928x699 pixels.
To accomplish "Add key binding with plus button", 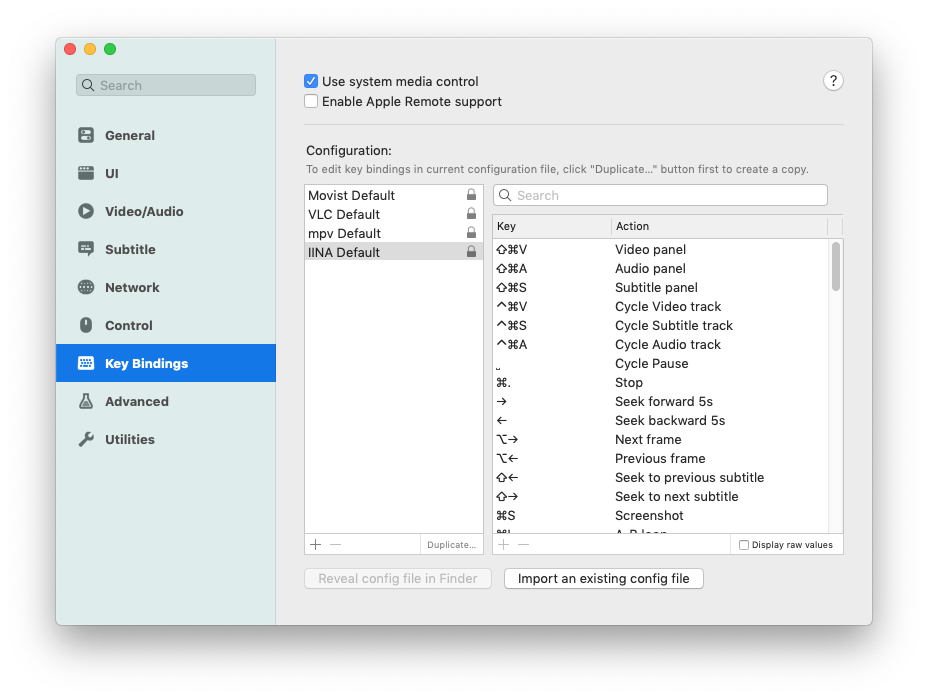I will (x=504, y=545).
